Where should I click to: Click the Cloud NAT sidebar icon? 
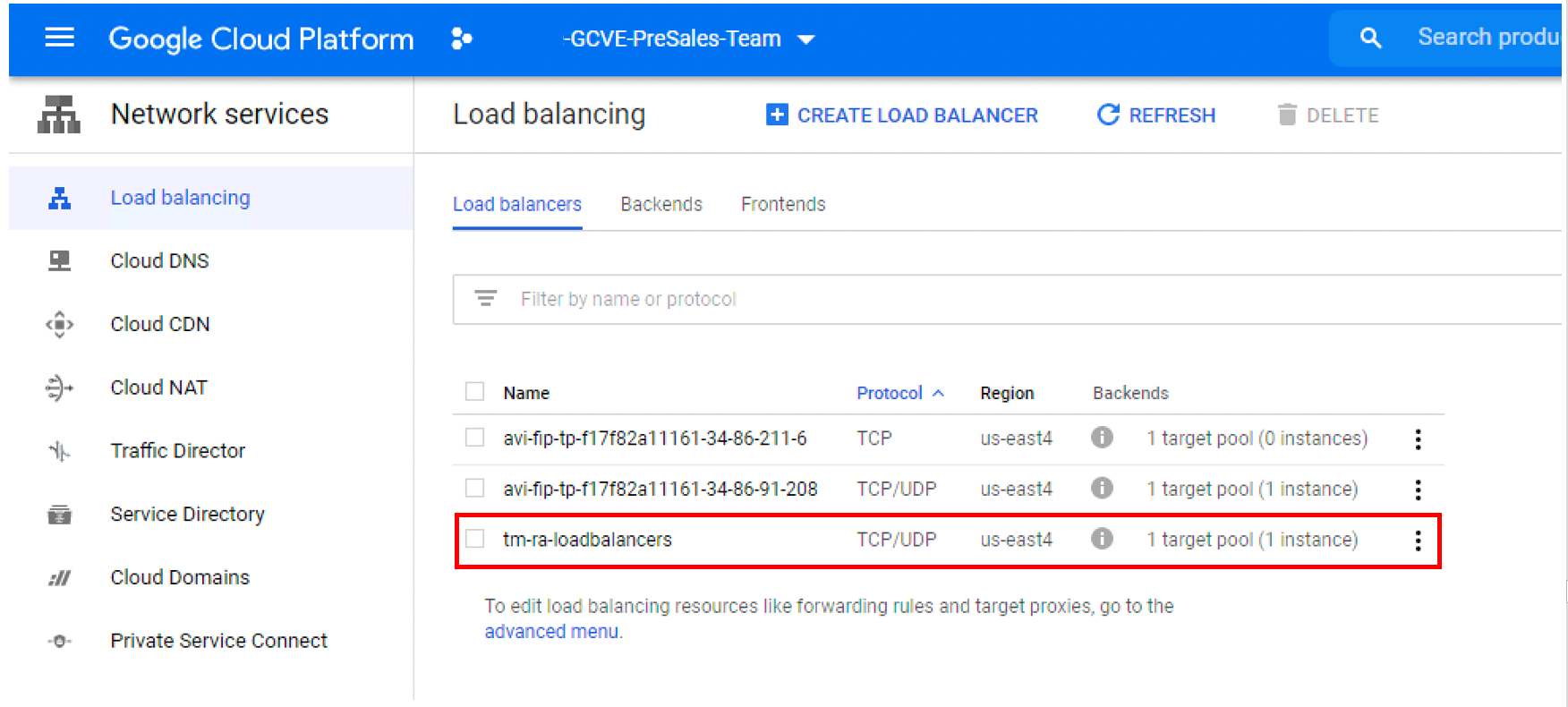[x=59, y=388]
